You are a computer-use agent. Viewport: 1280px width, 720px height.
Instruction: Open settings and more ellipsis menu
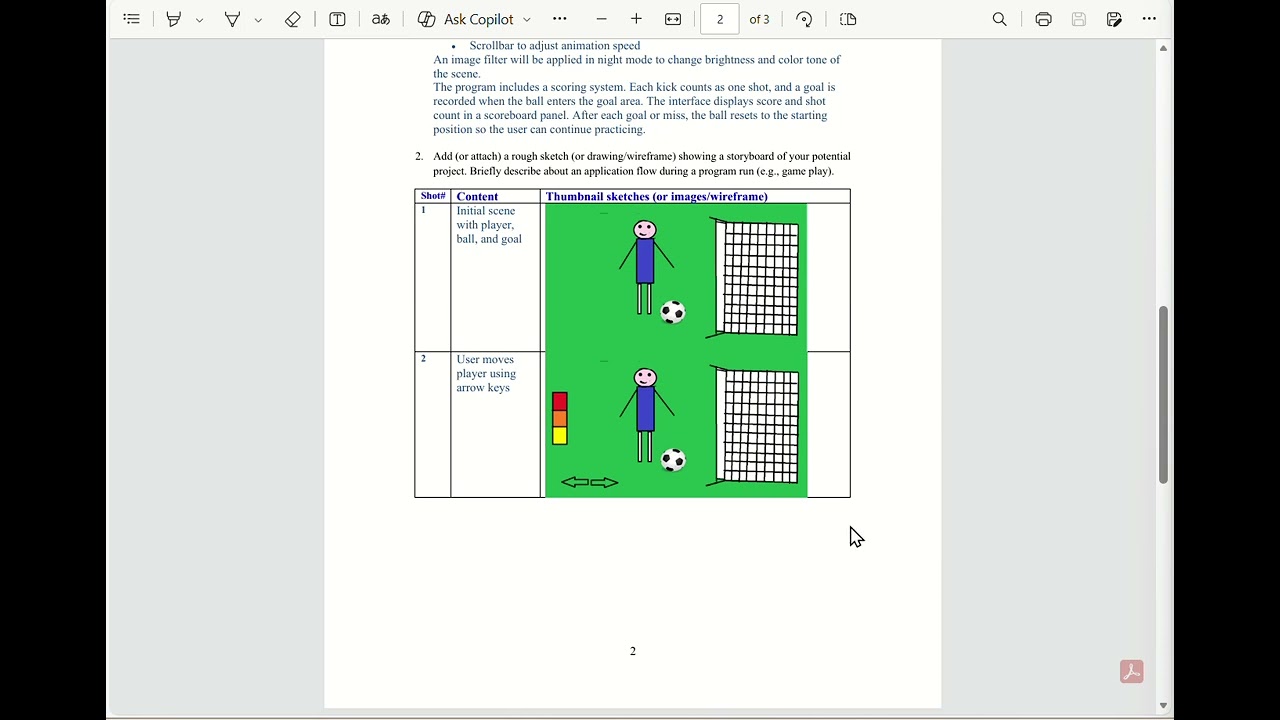click(x=1149, y=19)
